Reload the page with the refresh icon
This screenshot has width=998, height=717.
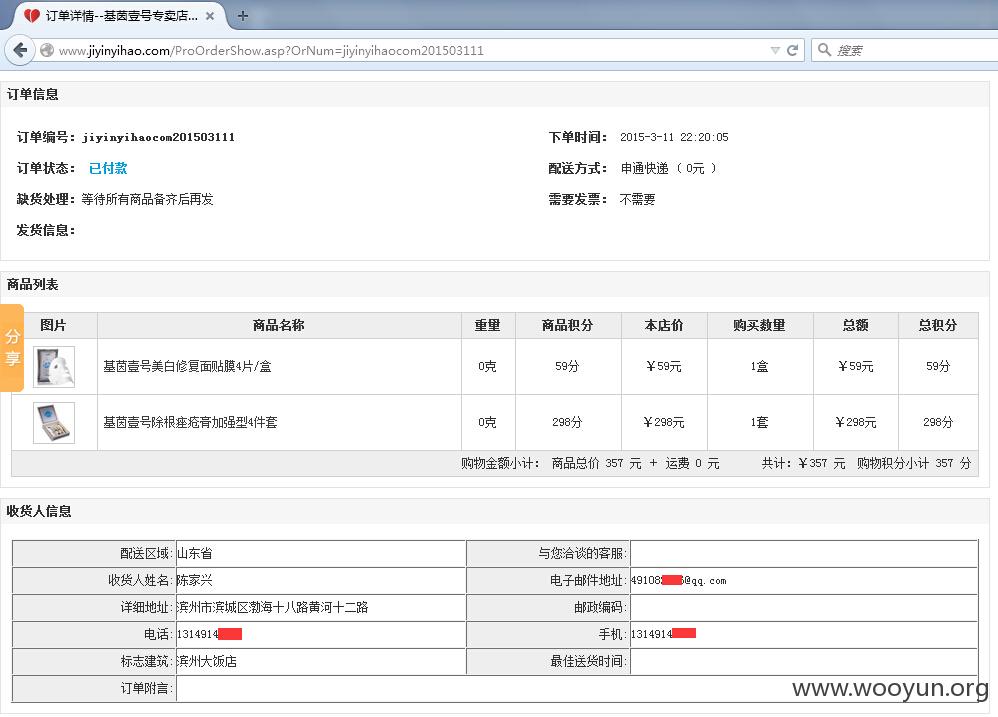click(792, 50)
